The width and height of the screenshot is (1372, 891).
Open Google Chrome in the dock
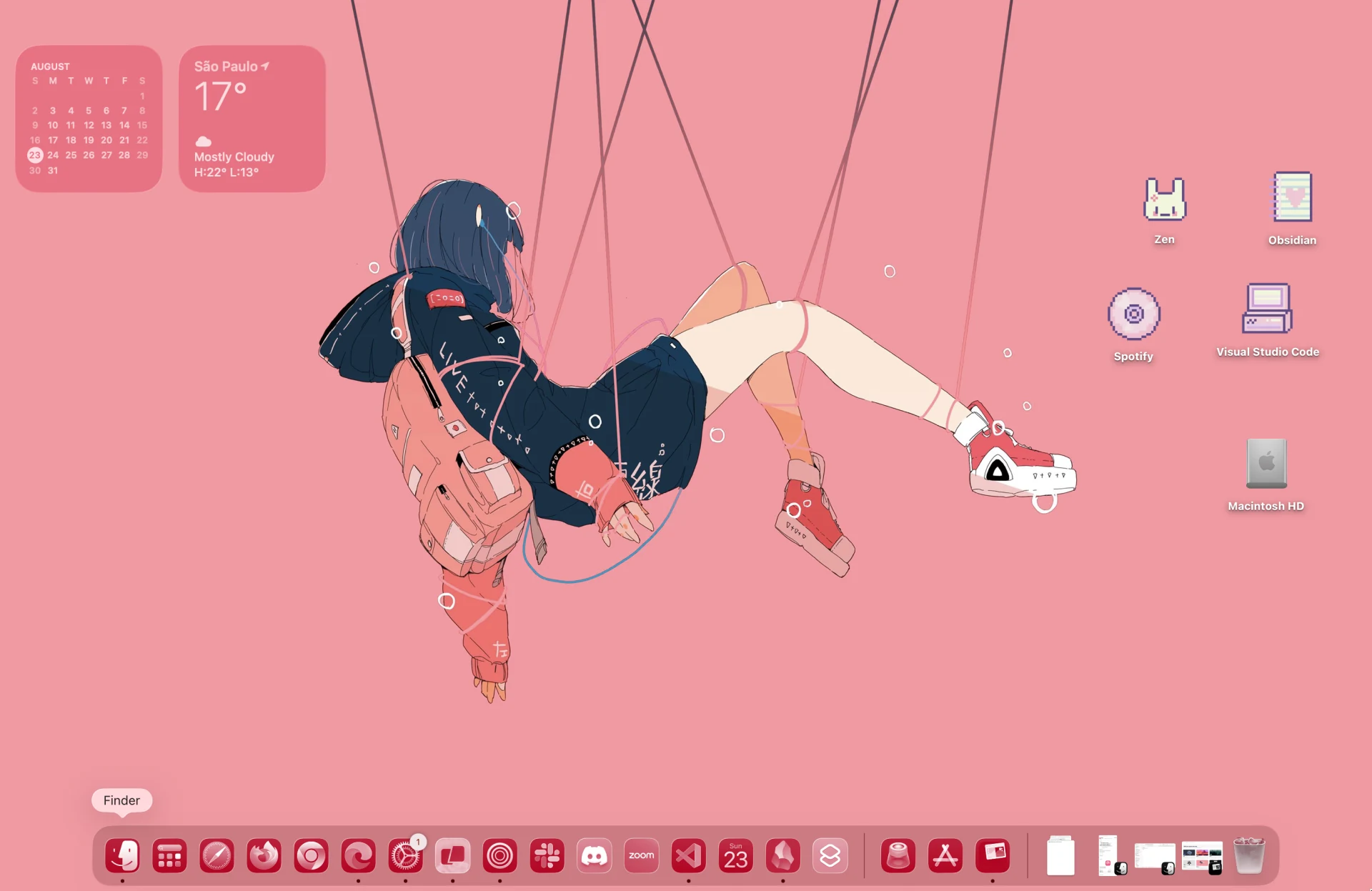311,855
